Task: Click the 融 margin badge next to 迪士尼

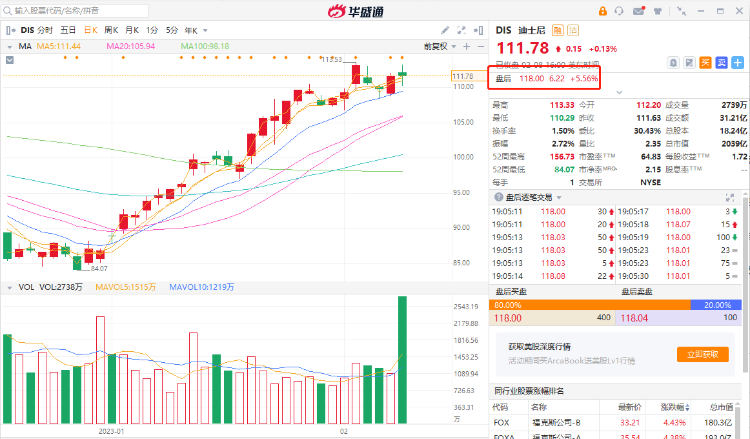Action: [557, 30]
